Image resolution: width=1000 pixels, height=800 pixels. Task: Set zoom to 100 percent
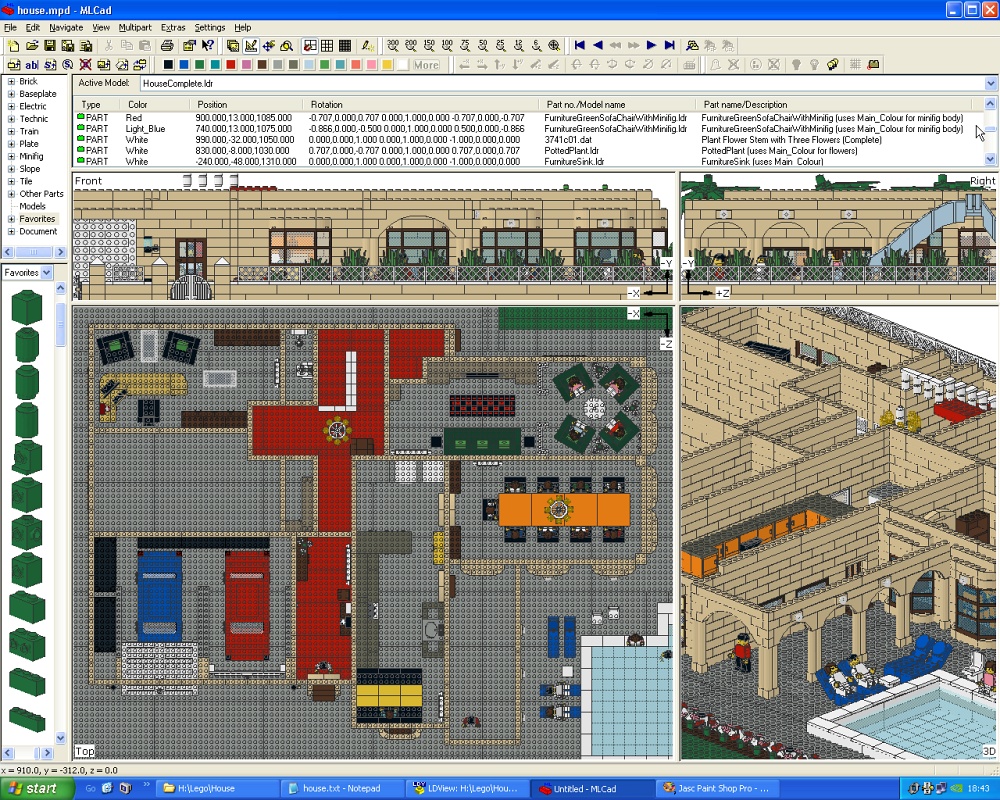coord(447,46)
